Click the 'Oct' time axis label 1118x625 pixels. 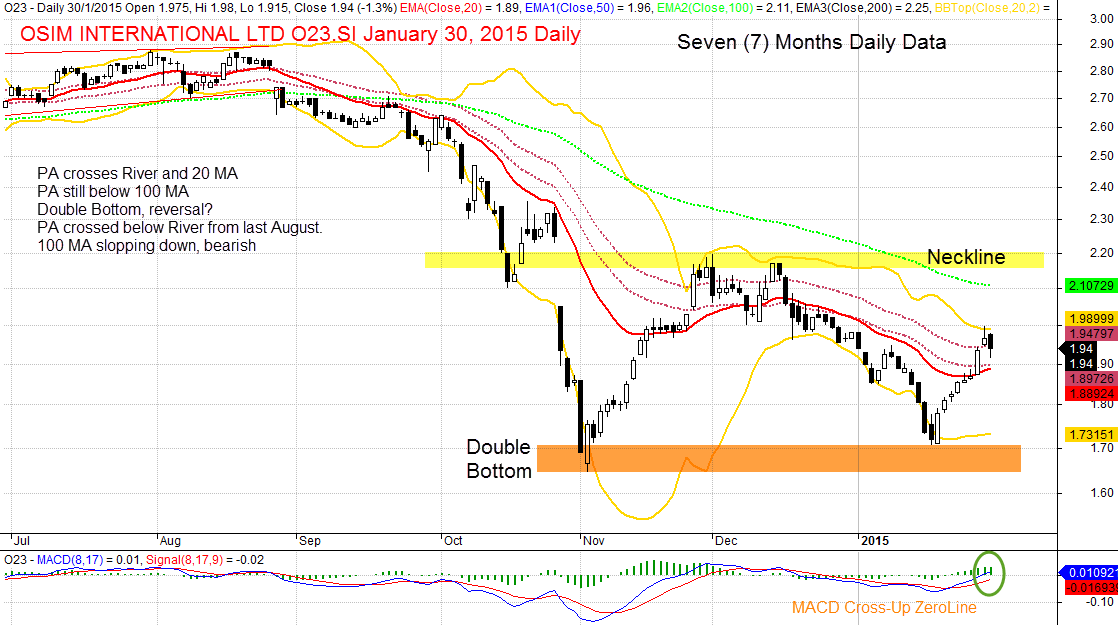453,540
